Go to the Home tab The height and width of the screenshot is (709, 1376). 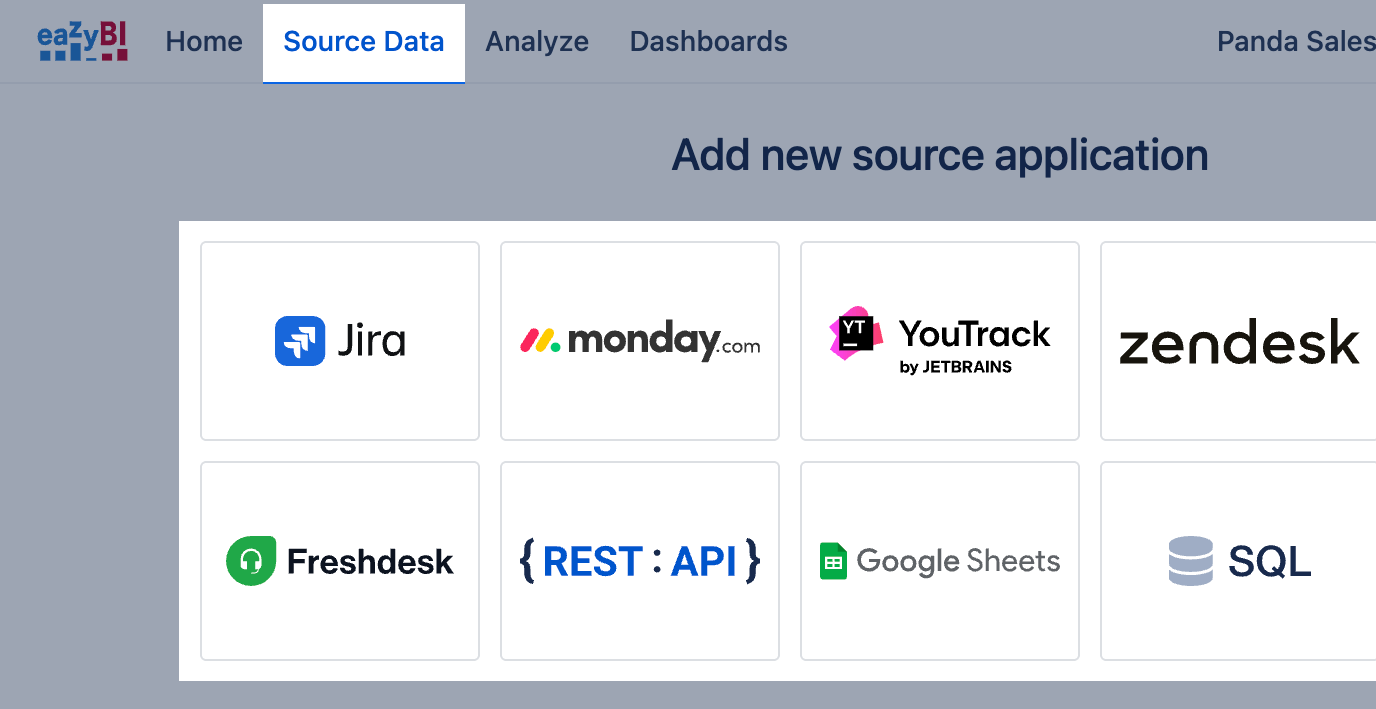coord(204,42)
